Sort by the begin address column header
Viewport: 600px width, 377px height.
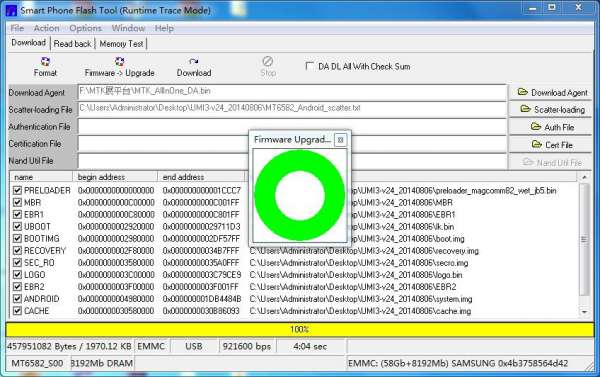tap(115, 177)
